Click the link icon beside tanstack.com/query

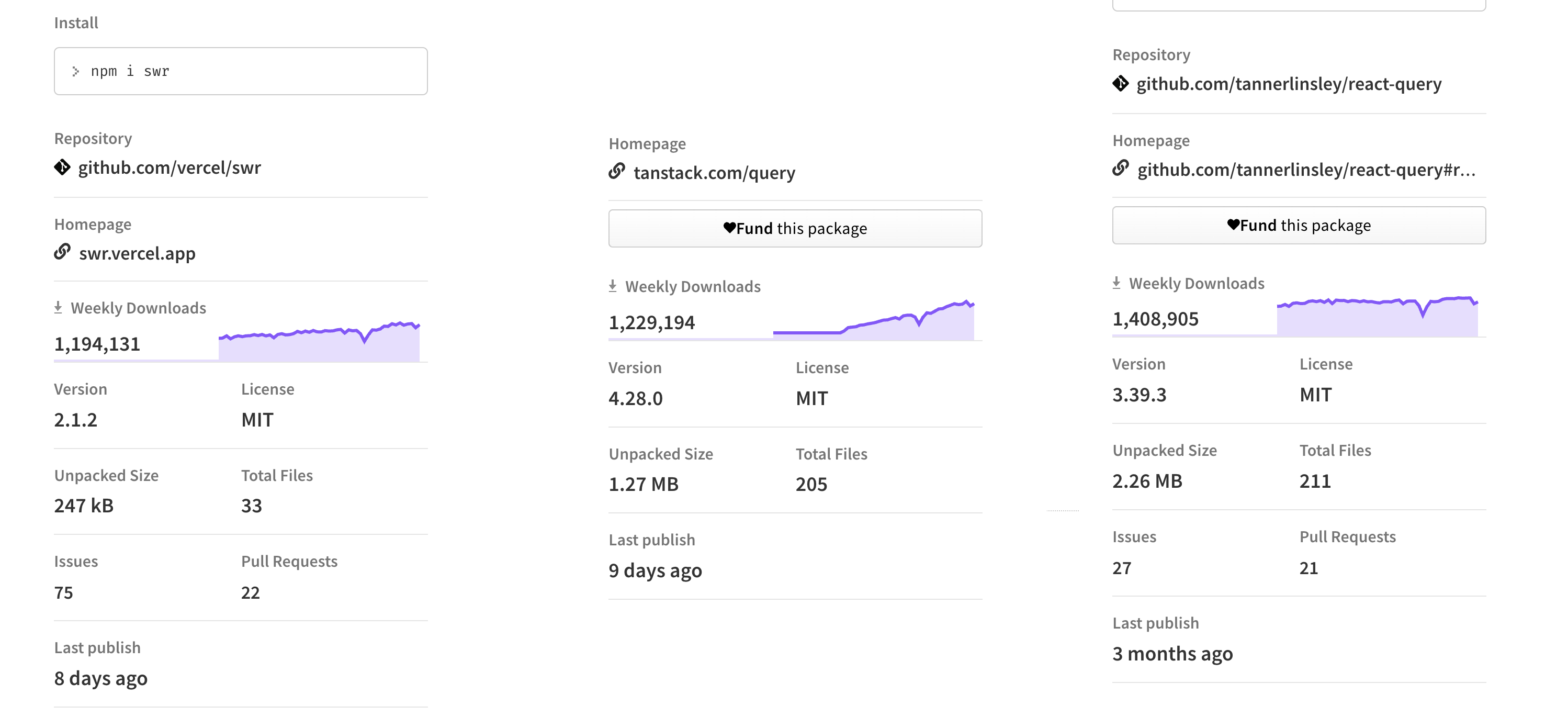point(617,172)
